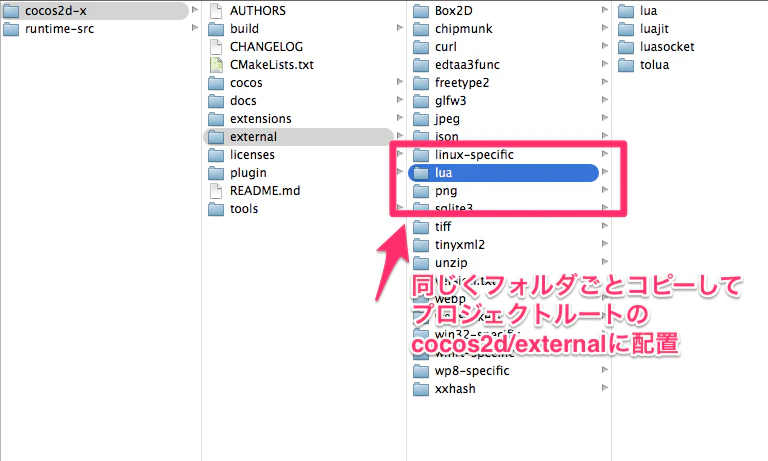Expand the tinyxml2 folder arrow
The image size is (768, 461).
(605, 243)
